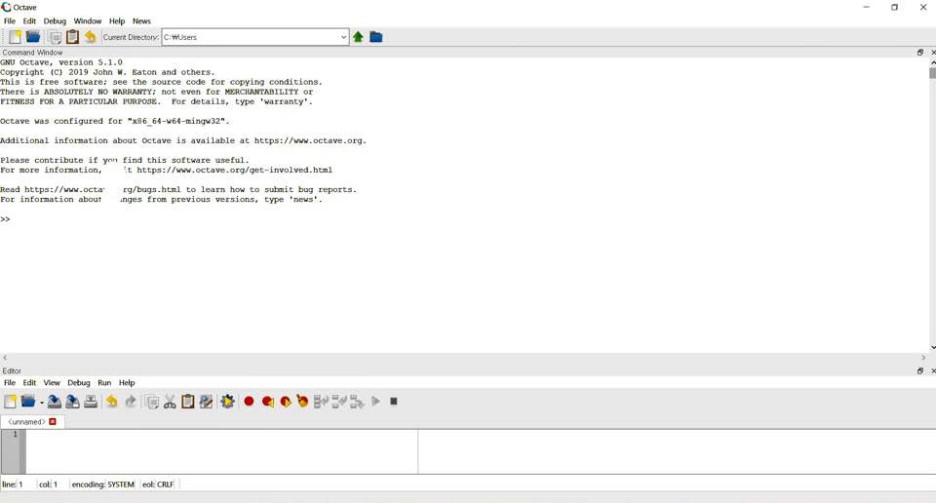Copy selection using the Editor toolbar icon
The image size is (936, 503).
152,402
